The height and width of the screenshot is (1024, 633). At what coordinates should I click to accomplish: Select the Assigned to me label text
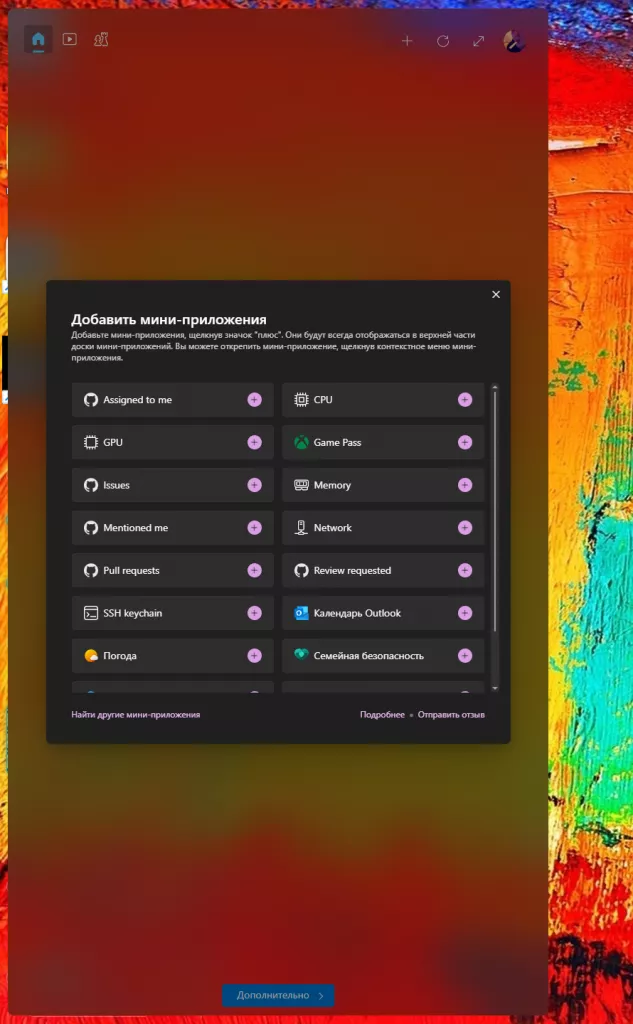137,400
